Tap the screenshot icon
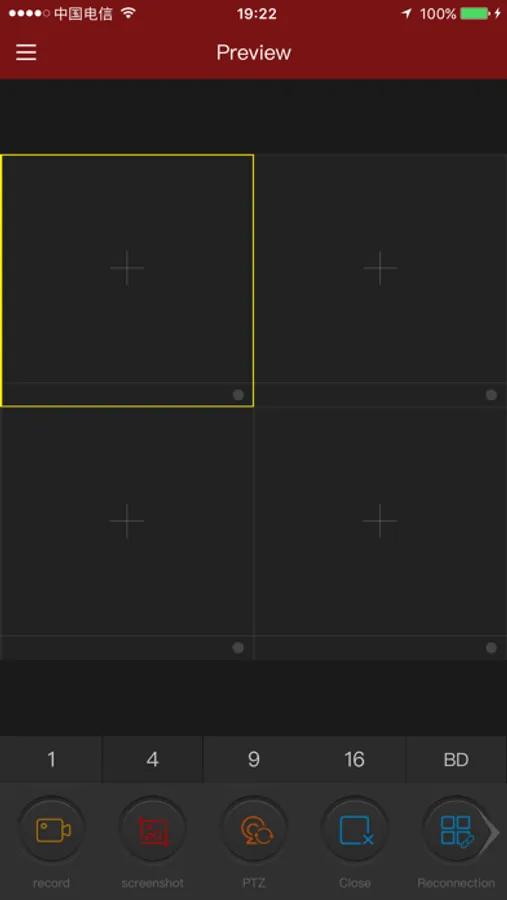Screen dimensions: 507x900 (x=153, y=831)
